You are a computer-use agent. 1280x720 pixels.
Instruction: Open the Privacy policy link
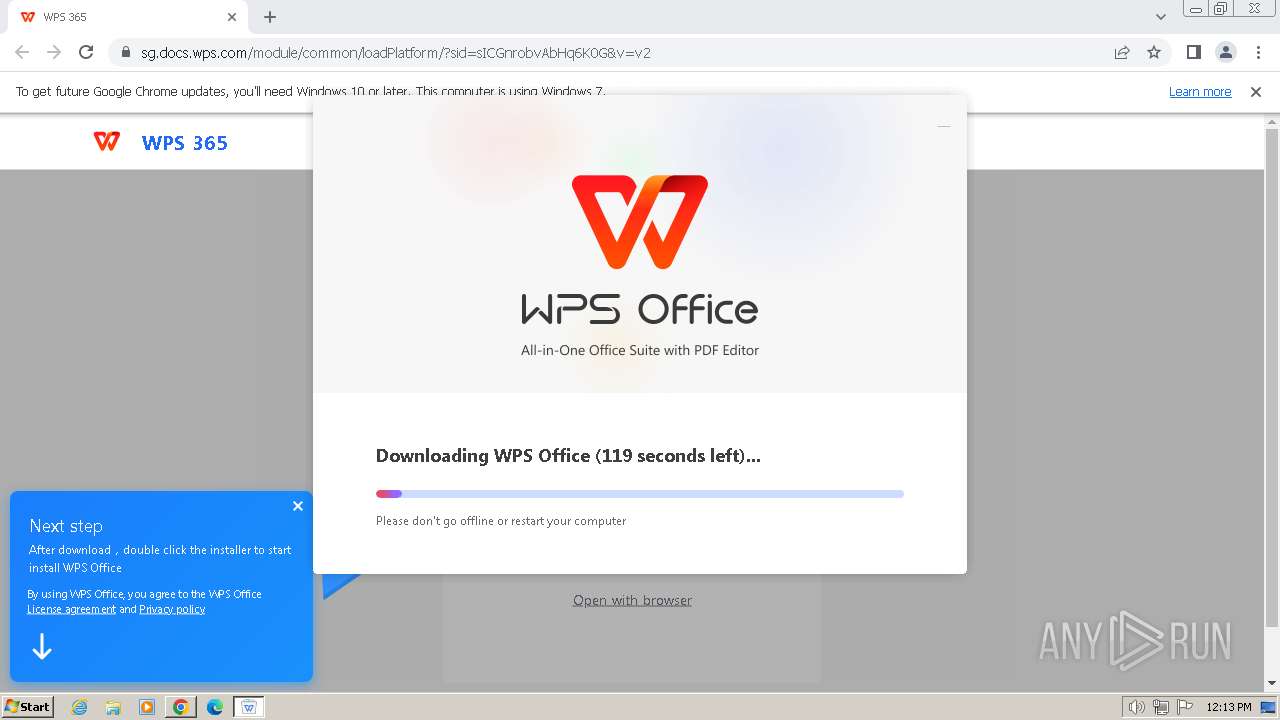(172, 609)
